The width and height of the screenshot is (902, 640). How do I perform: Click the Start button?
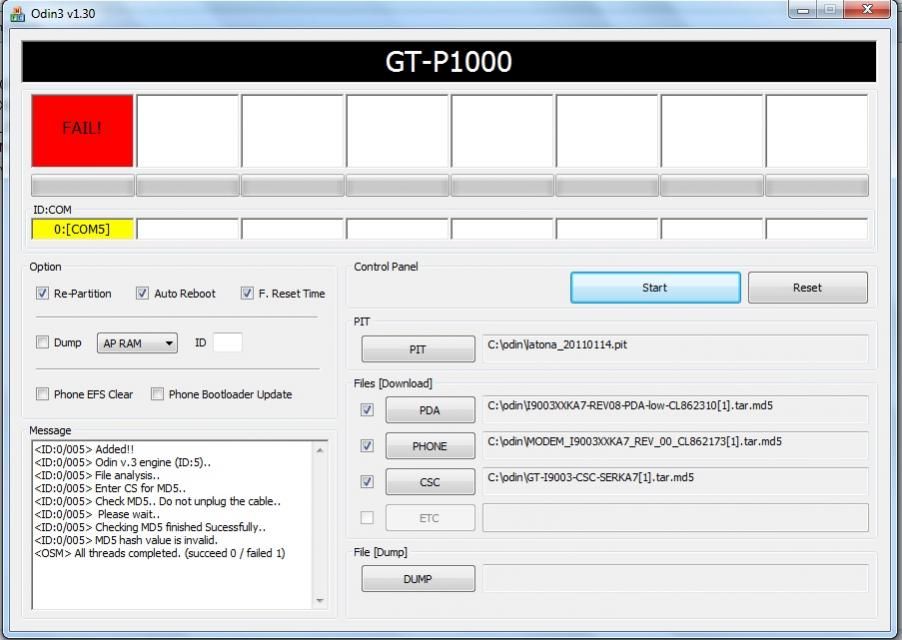click(655, 288)
